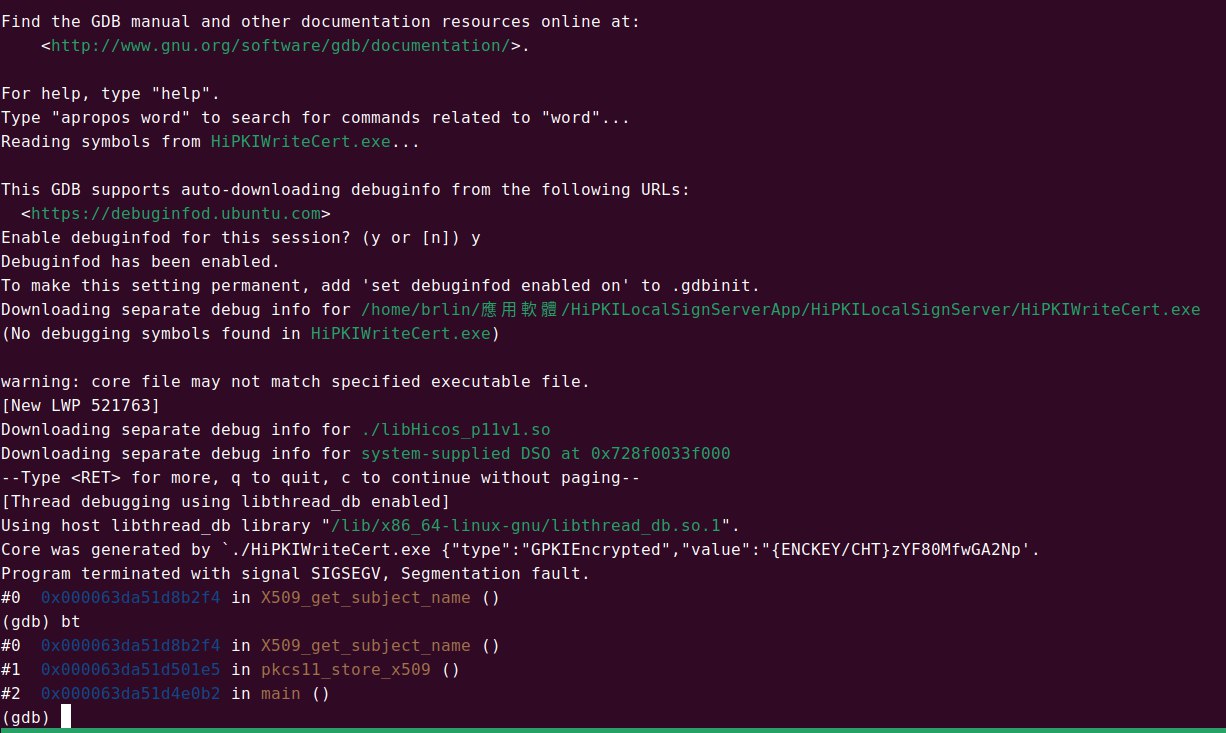Click address 0x000063da51d501e5 in frame #1

coord(130,669)
